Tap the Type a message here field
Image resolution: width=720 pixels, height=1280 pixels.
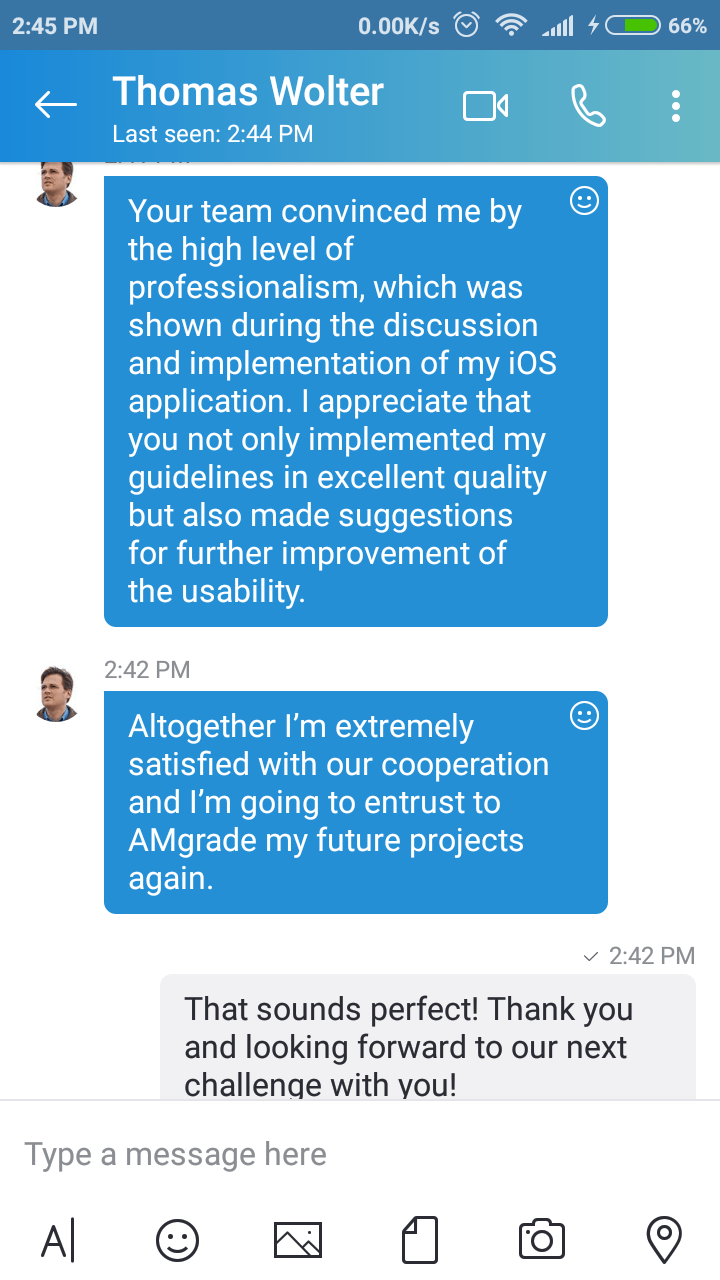[360, 1154]
